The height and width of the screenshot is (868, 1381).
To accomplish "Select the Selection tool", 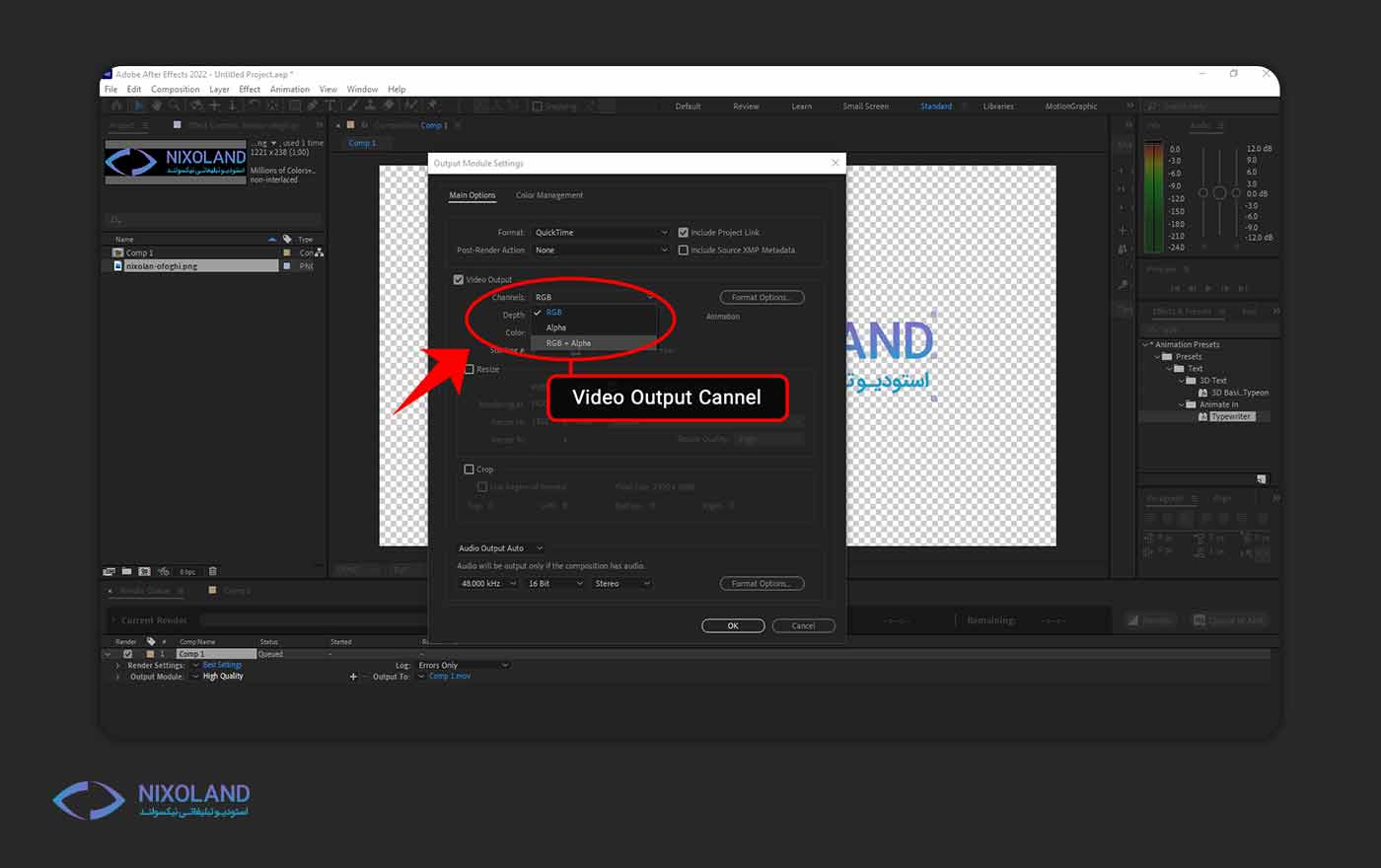I will point(138,106).
